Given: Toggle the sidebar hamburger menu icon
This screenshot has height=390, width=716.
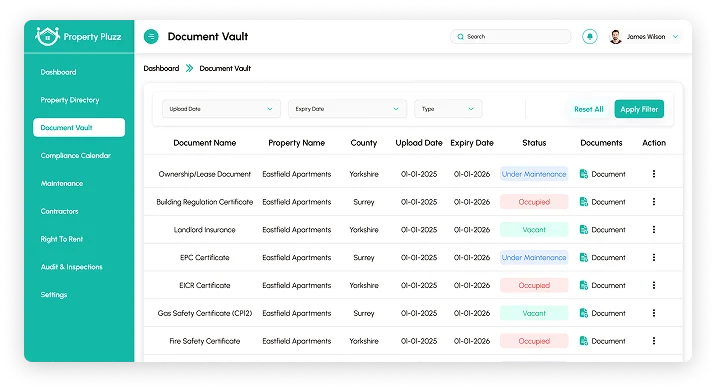Looking at the screenshot, I should [151, 37].
